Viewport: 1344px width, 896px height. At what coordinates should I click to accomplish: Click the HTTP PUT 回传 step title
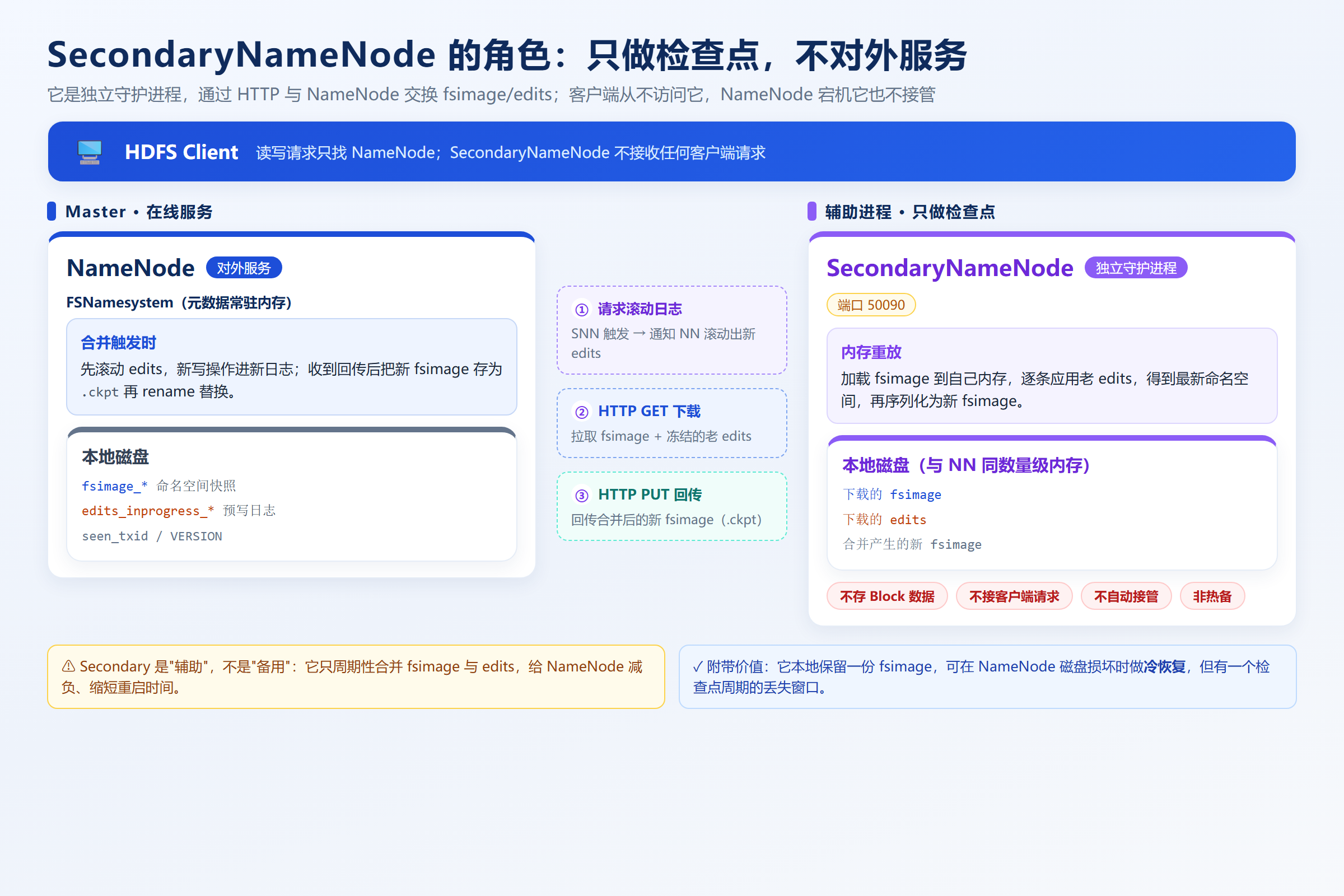(x=650, y=495)
